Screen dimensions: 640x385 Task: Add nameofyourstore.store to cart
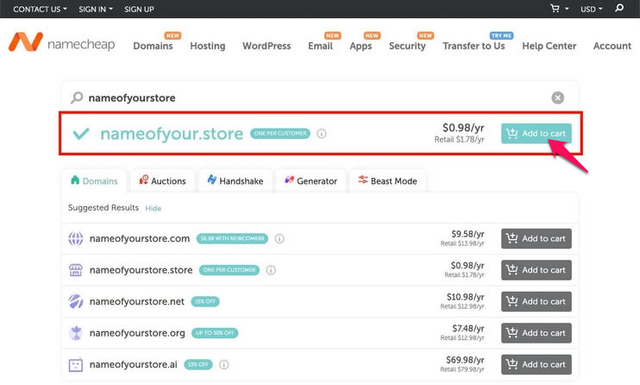[x=536, y=270]
